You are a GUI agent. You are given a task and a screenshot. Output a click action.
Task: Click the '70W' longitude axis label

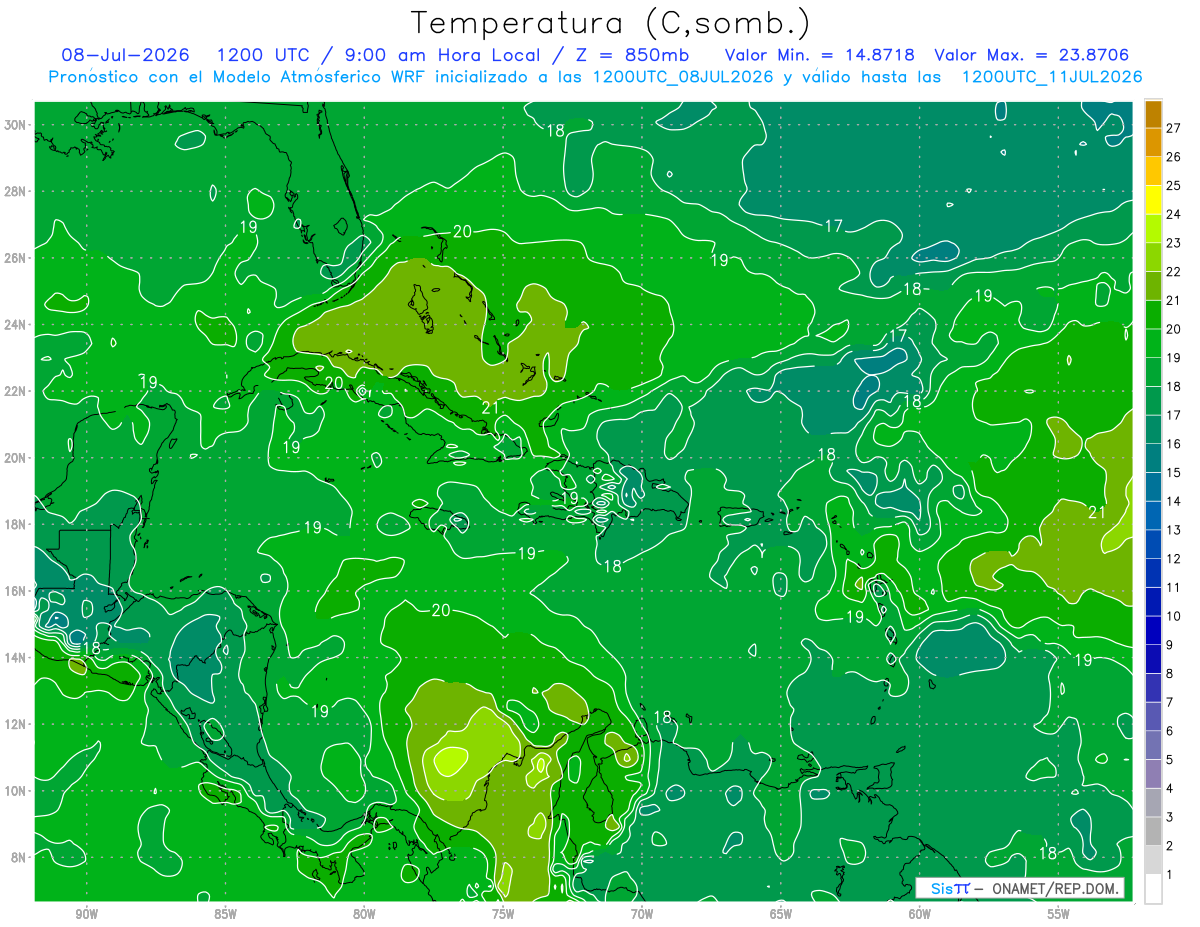coord(642,914)
